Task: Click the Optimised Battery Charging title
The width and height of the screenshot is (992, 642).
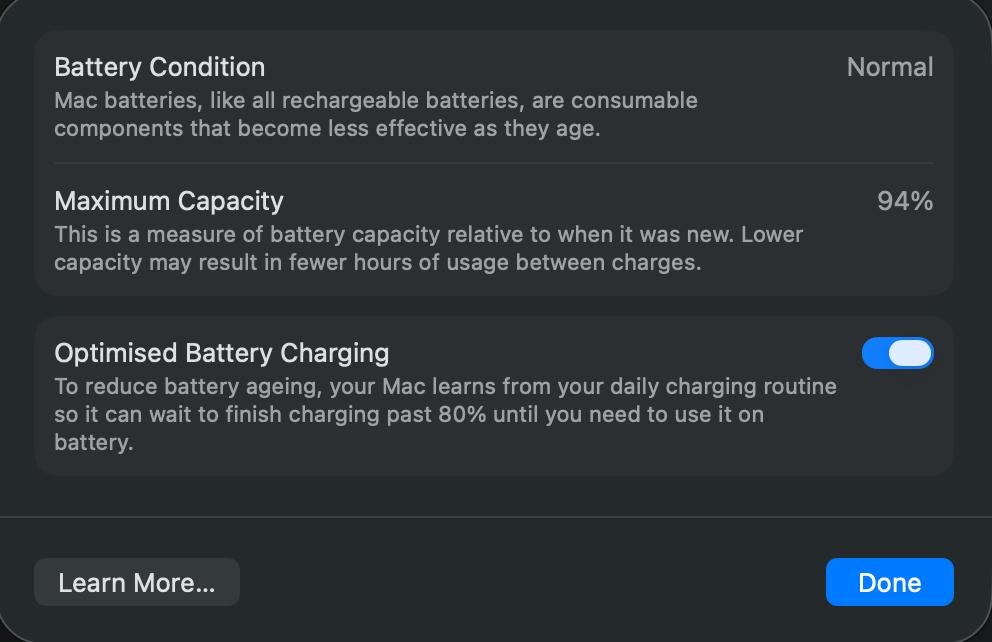Action: point(221,353)
